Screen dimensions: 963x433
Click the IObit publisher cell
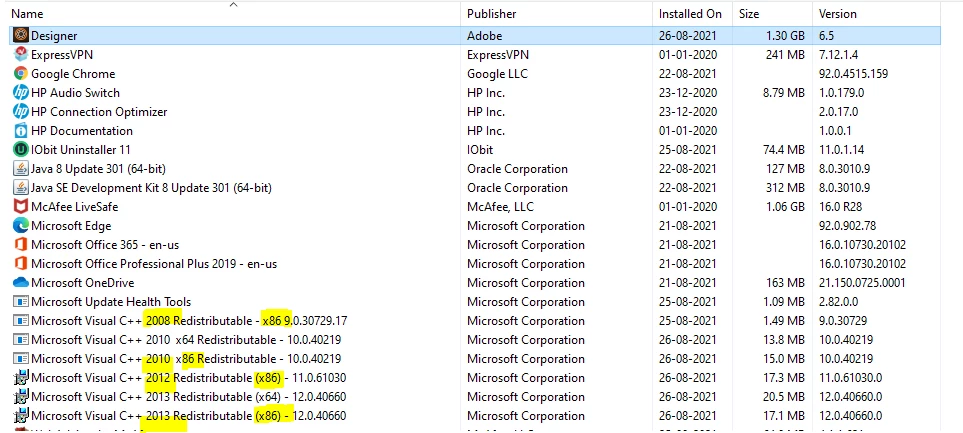[x=480, y=150]
